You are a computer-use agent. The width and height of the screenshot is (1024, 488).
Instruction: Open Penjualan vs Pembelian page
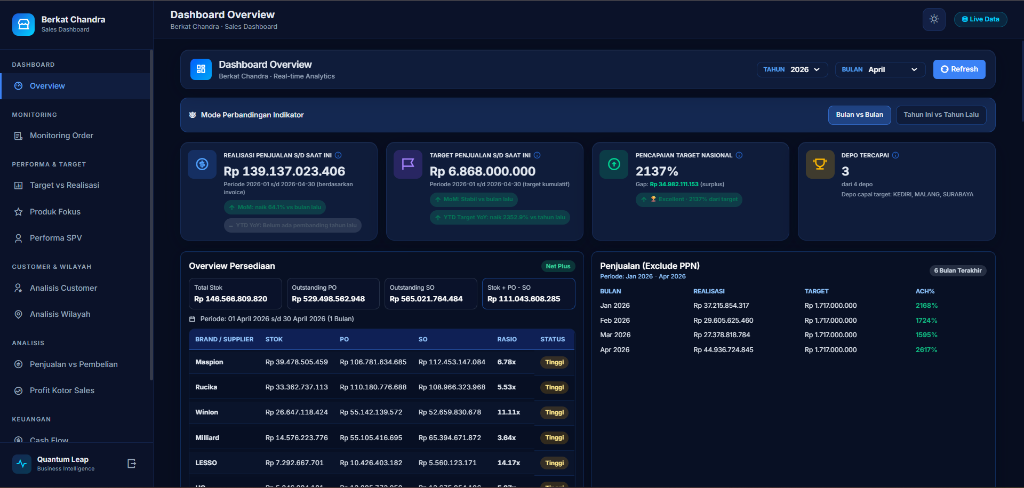coord(76,364)
